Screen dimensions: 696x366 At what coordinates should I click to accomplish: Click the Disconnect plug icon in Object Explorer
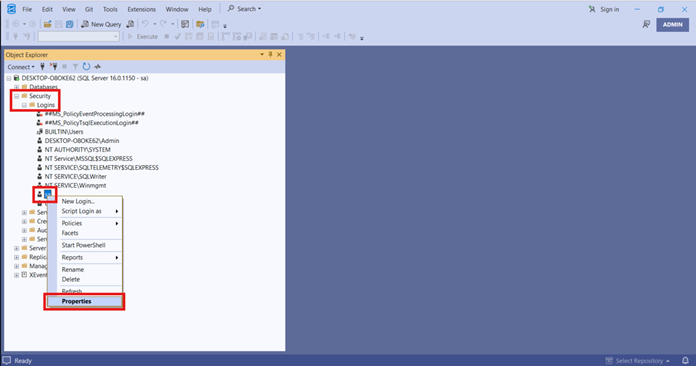53,67
